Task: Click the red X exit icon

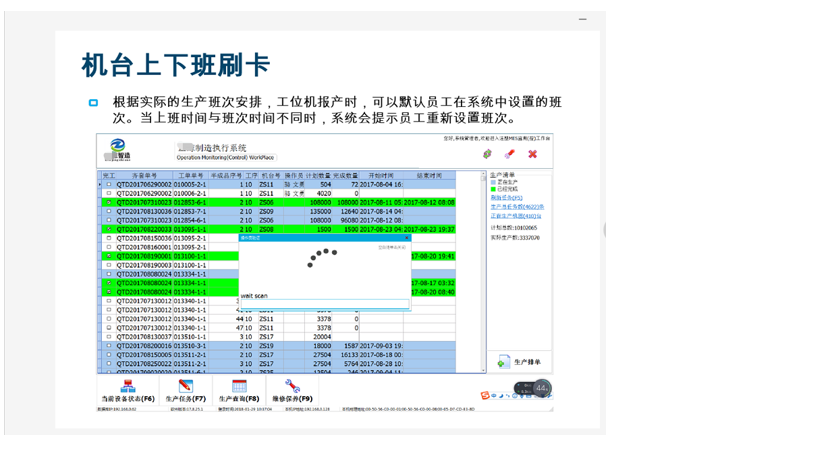Action: 532,154
